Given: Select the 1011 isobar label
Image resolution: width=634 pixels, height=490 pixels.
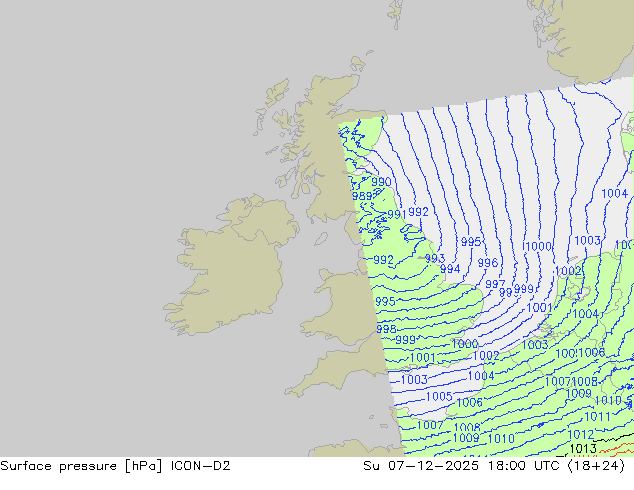Looking at the screenshot, I should click(x=598, y=416).
